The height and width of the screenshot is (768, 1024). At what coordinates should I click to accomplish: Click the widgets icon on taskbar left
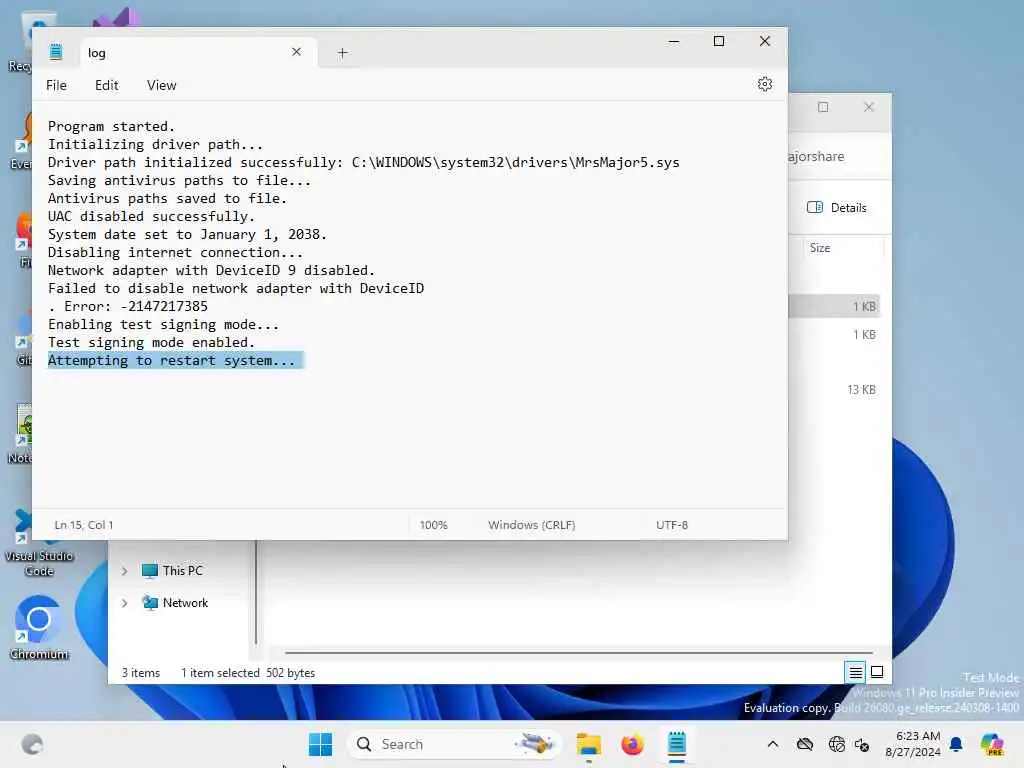[x=32, y=744]
